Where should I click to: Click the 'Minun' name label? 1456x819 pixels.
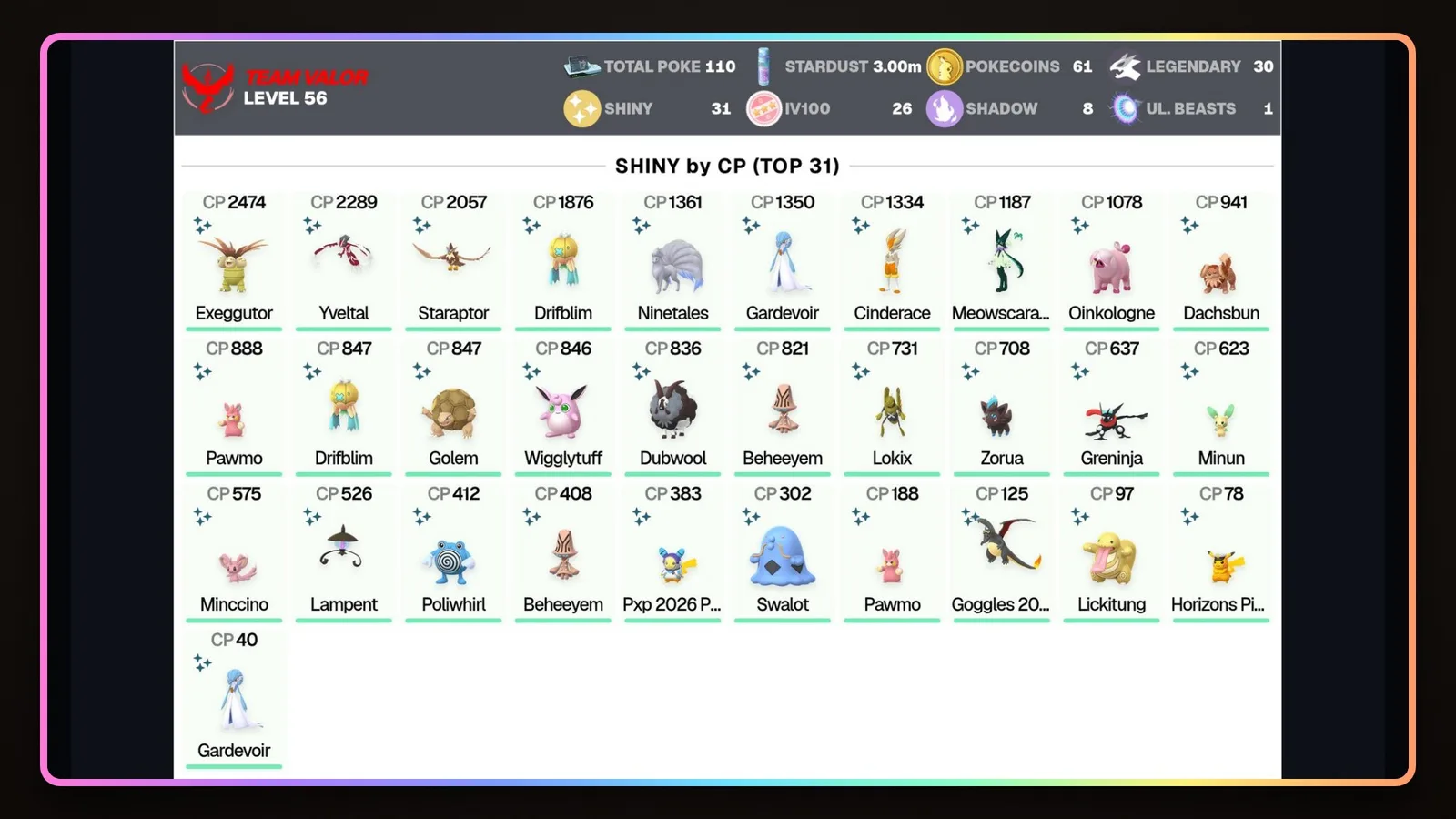click(1221, 458)
